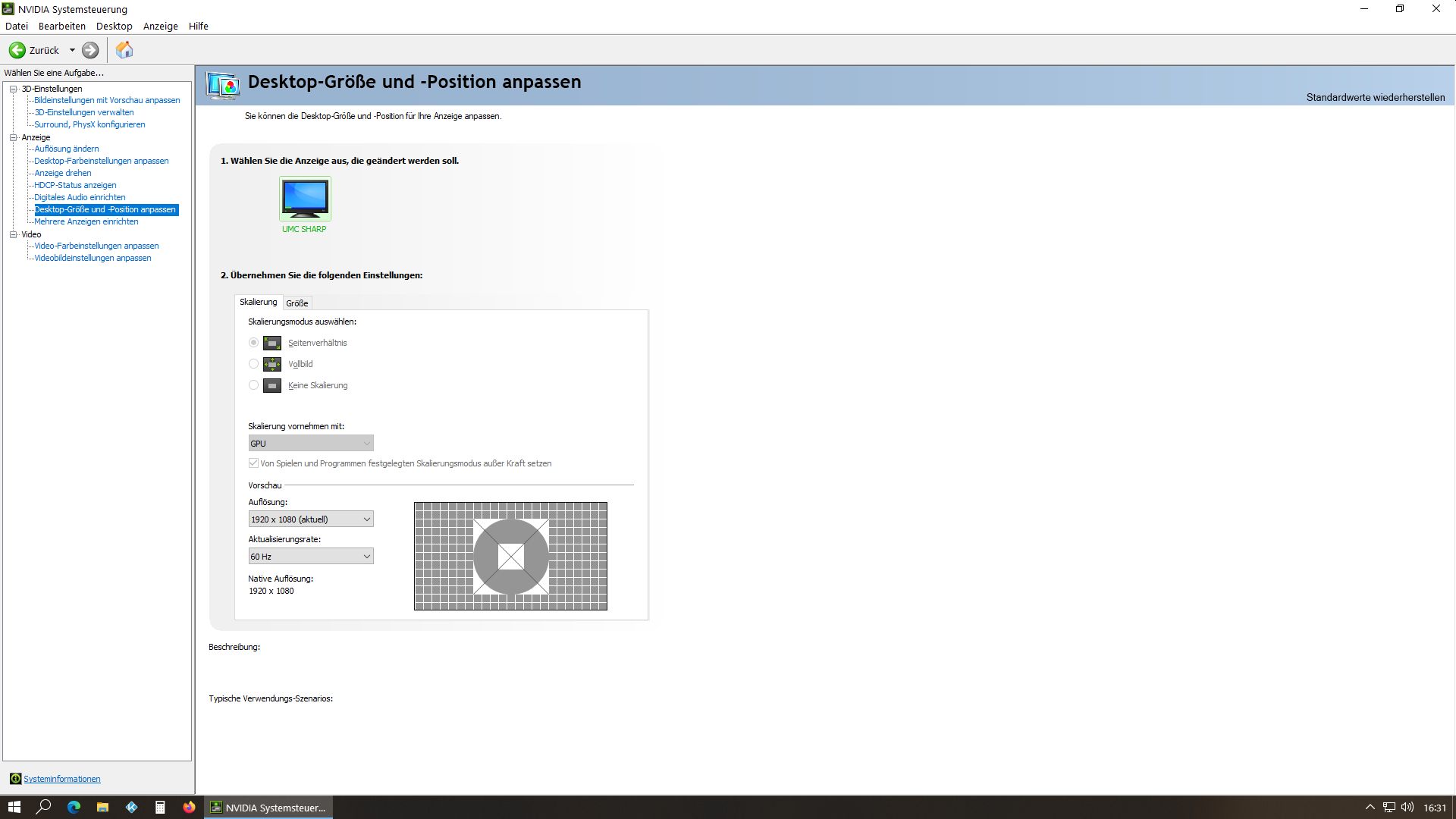1456x819 pixels.
Task: Select Desktop-Größe und -Position anpassen
Action: (106, 209)
